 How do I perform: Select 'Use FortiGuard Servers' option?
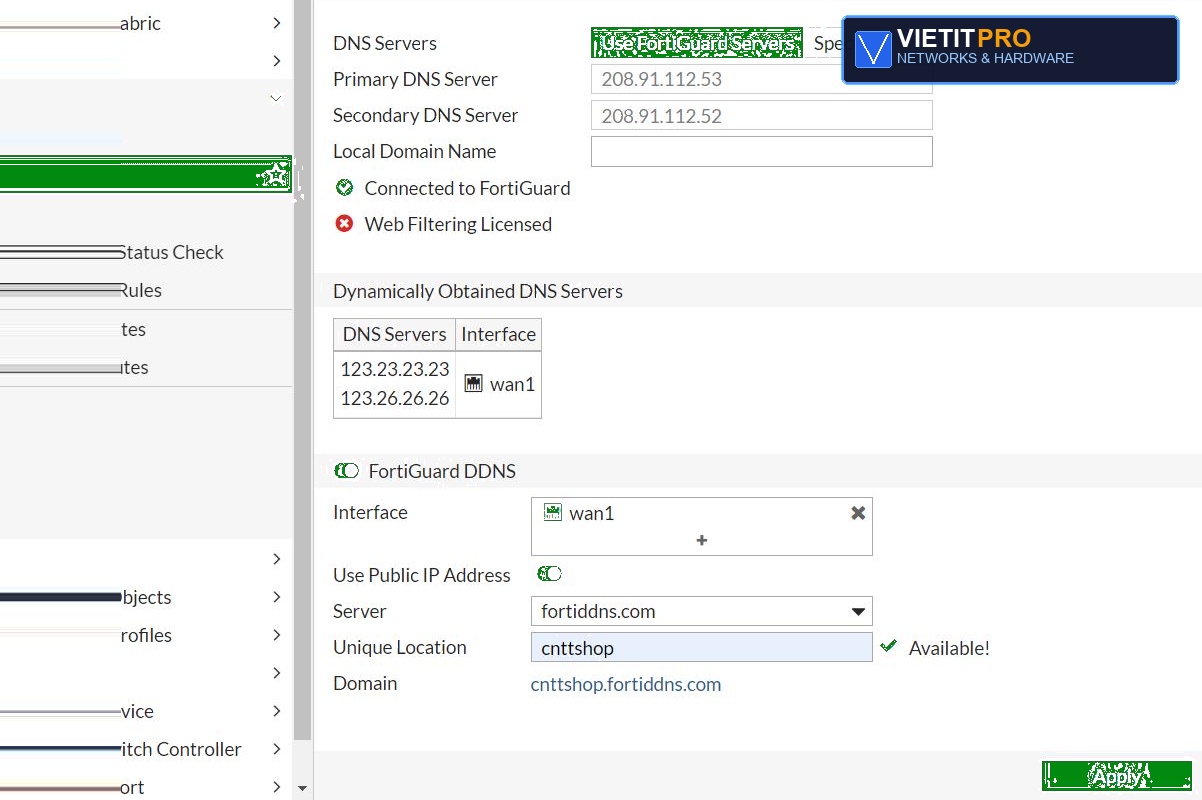(697, 43)
